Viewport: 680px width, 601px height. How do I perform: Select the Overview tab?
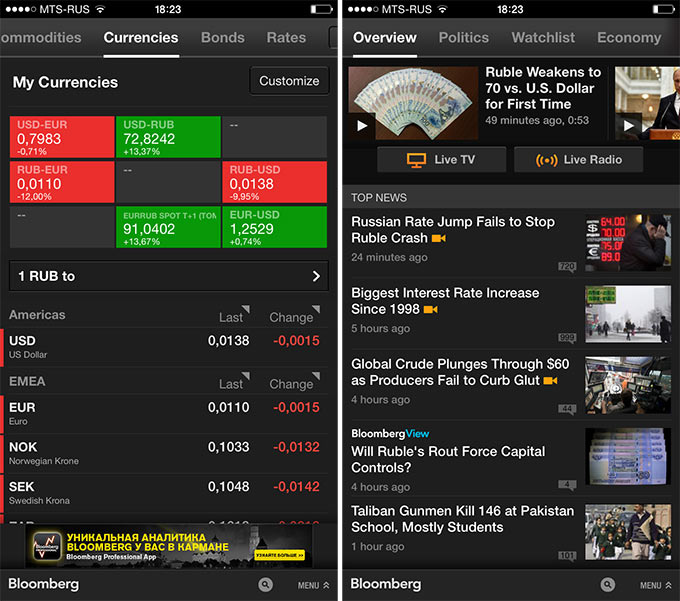(x=385, y=38)
